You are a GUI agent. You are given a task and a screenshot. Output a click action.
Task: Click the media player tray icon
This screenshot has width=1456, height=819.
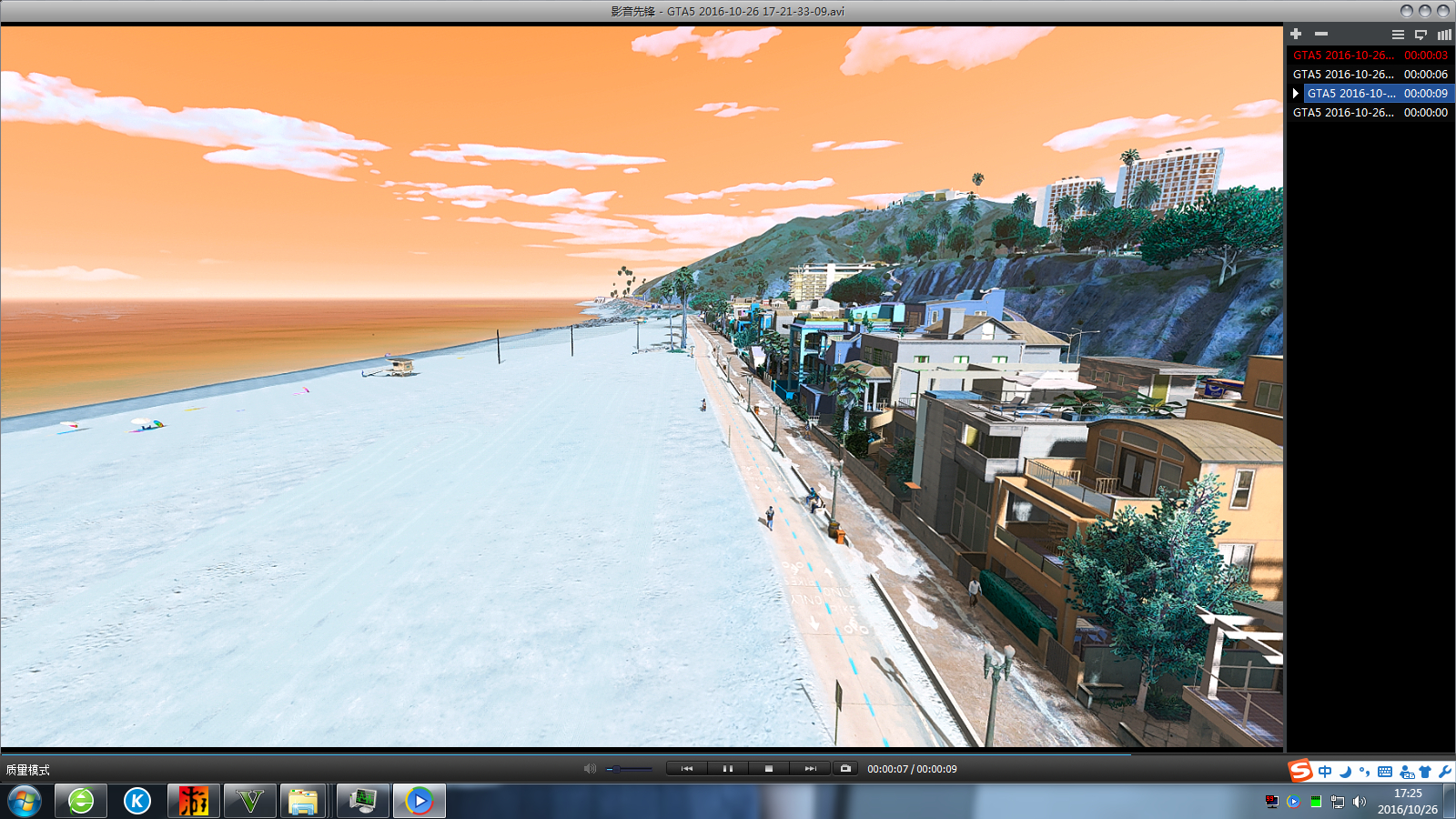tap(1293, 802)
